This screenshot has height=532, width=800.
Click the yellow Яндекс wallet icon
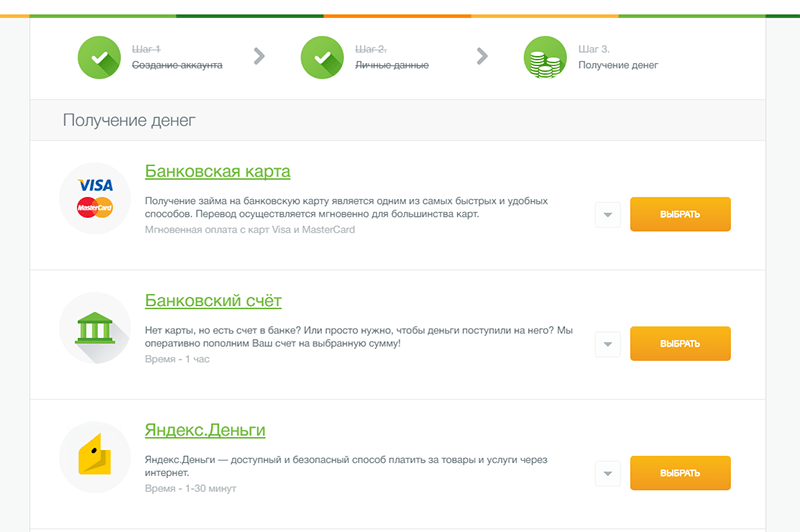tap(95, 457)
